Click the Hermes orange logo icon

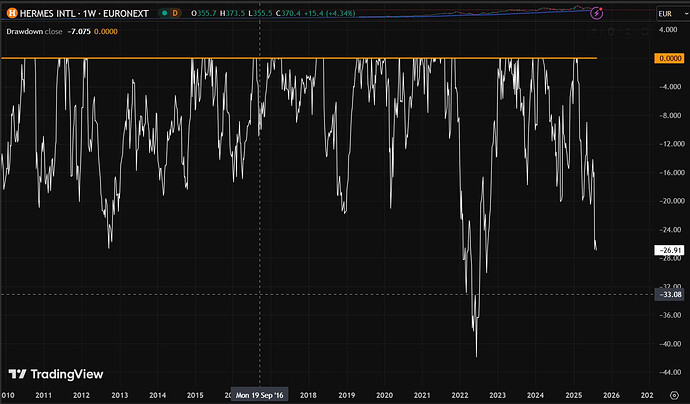pyautogui.click(x=12, y=13)
